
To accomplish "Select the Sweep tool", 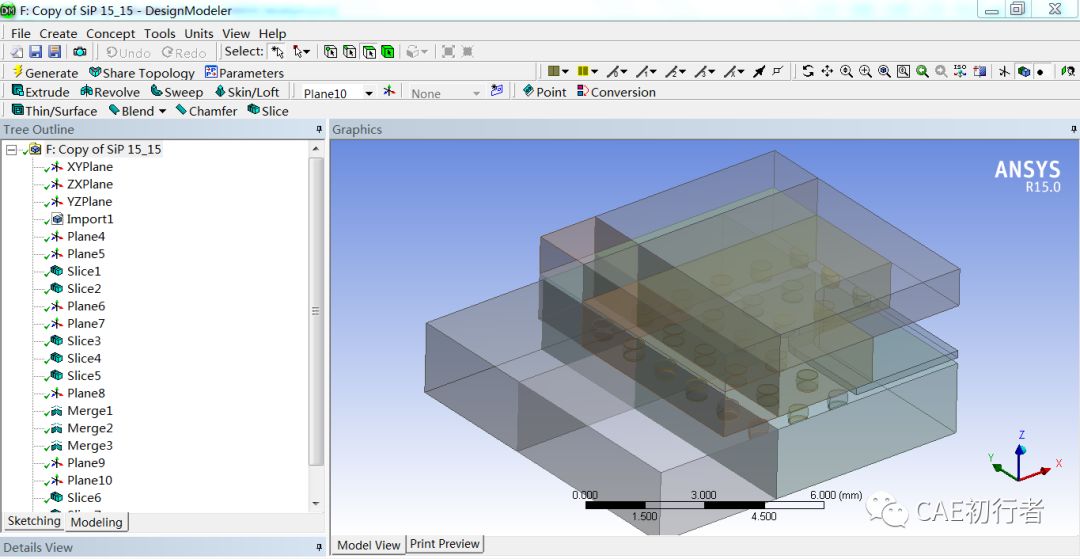I will coord(176,92).
